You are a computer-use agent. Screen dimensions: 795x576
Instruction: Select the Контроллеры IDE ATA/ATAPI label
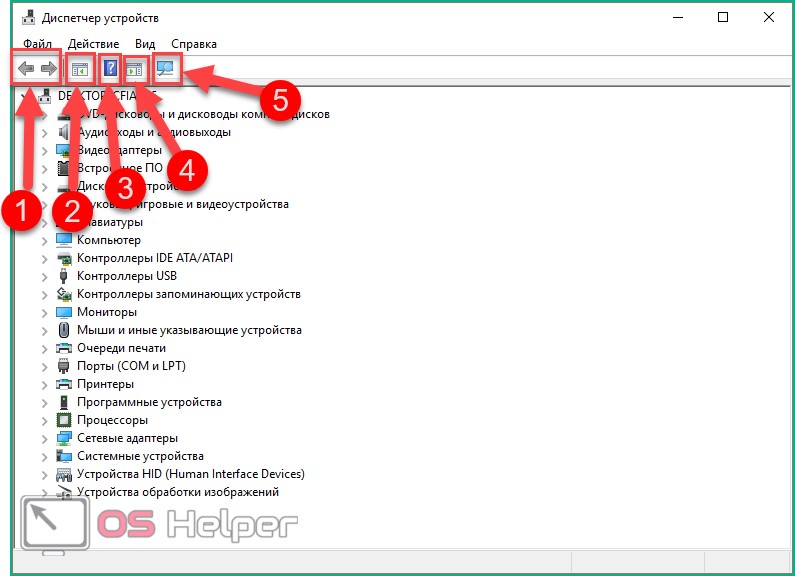click(x=155, y=258)
